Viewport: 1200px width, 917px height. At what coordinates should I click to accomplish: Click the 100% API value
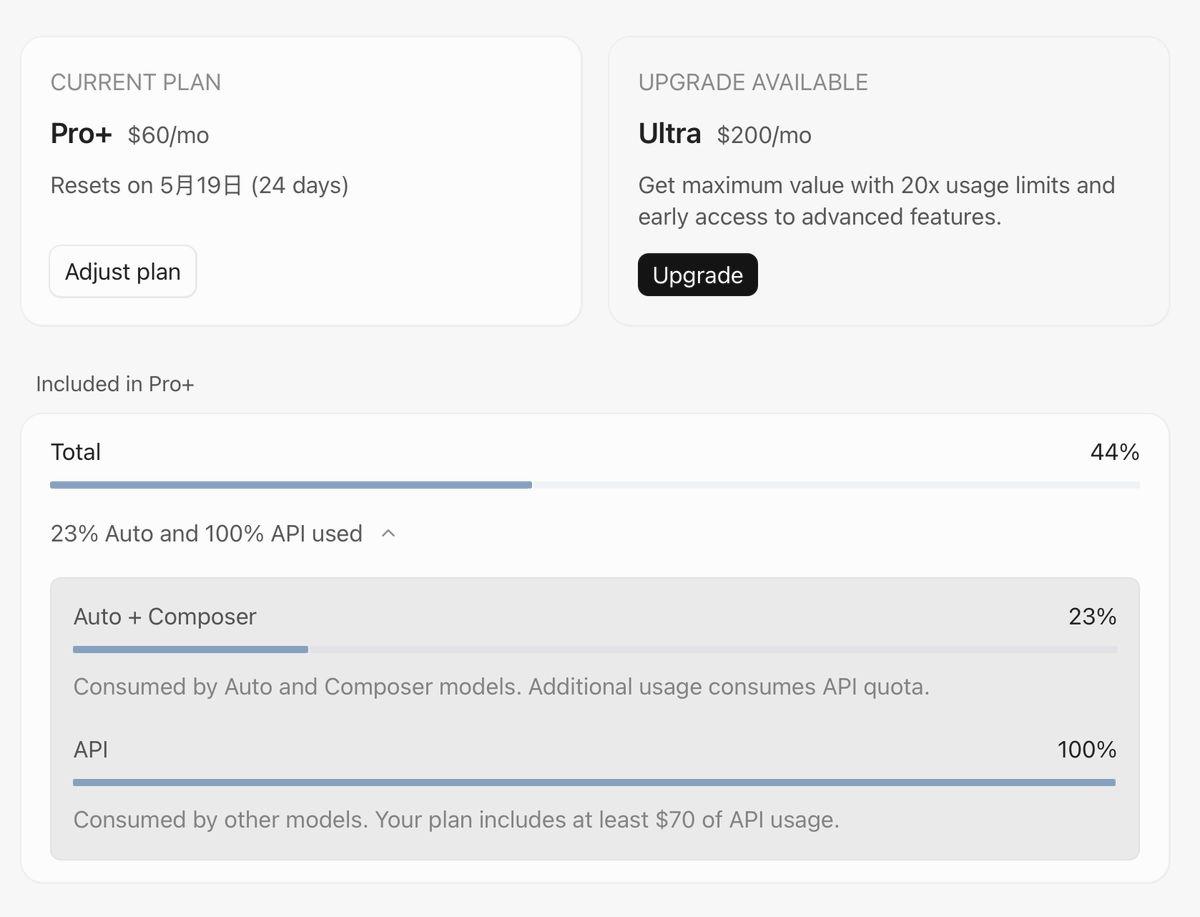click(x=1087, y=750)
